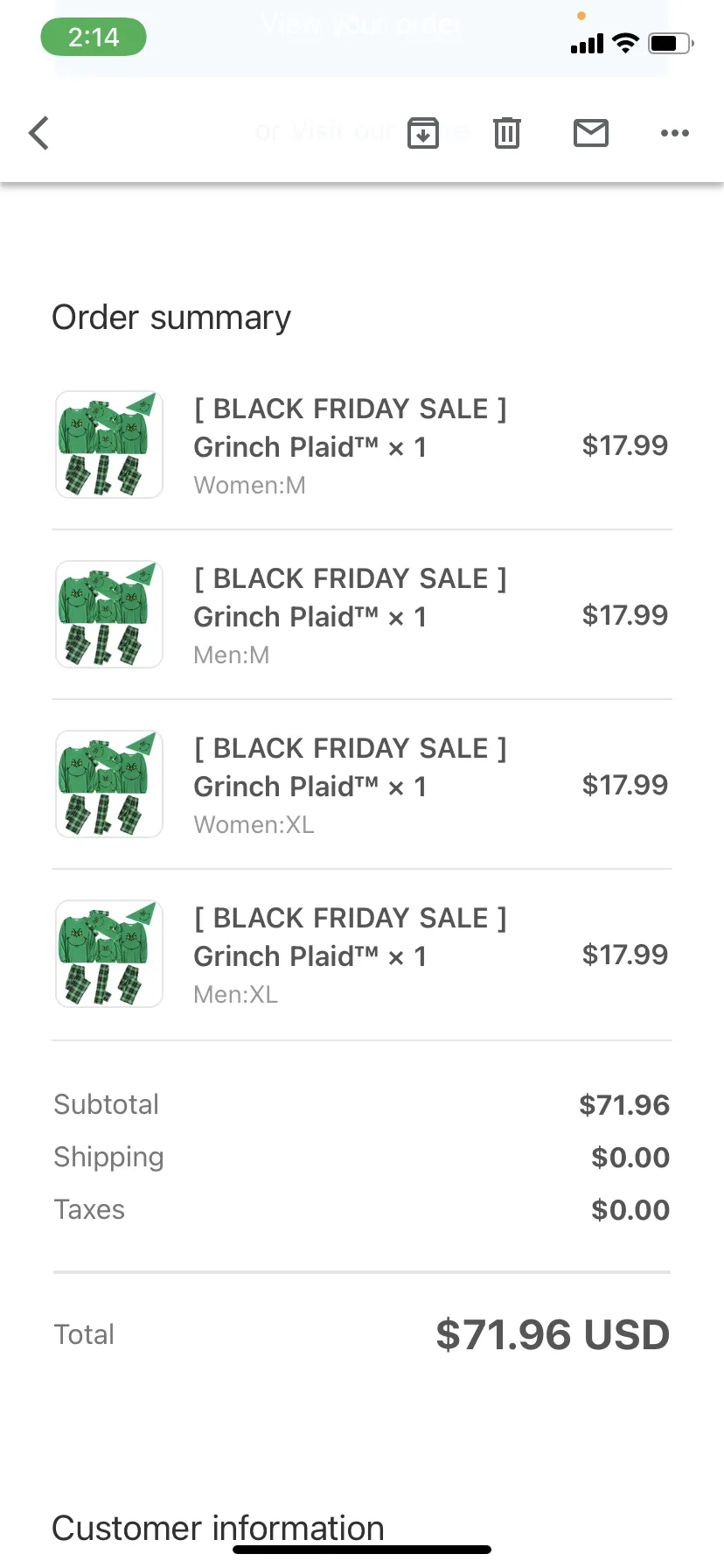Image resolution: width=724 pixels, height=1568 pixels.
Task: Mark email as unread with the envelope icon
Action: [591, 133]
